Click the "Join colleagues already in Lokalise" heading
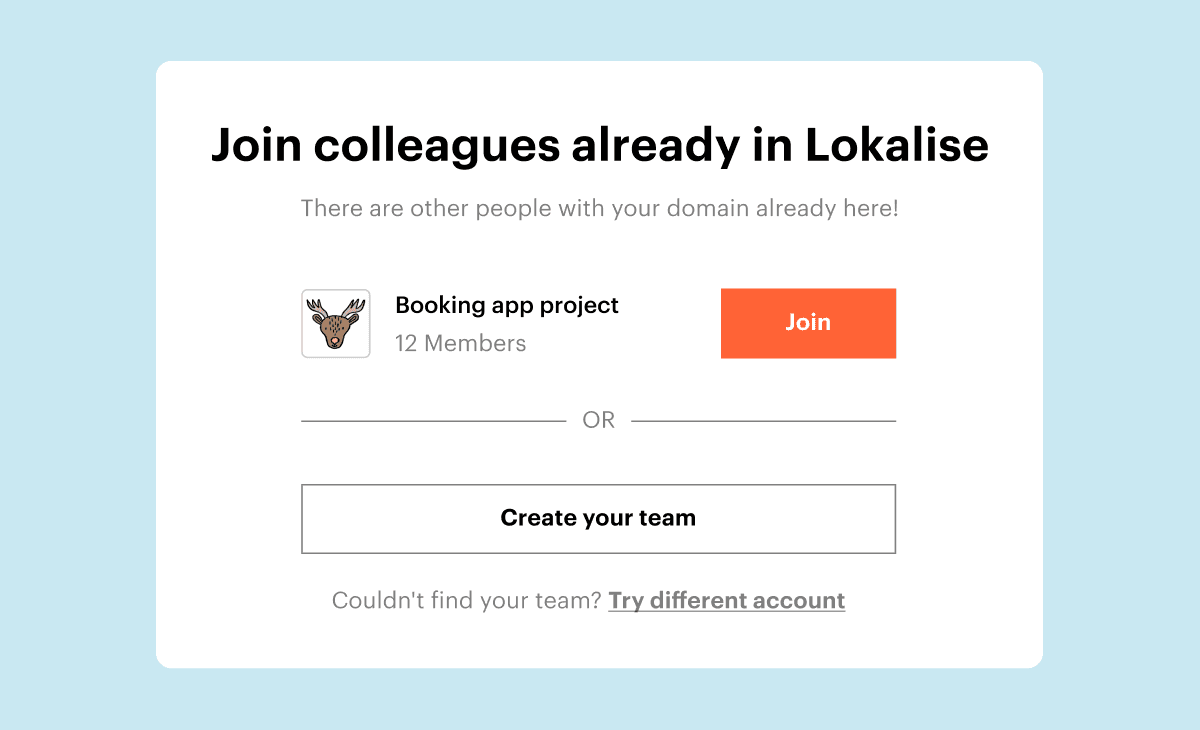This screenshot has height=730, width=1200. click(x=599, y=145)
